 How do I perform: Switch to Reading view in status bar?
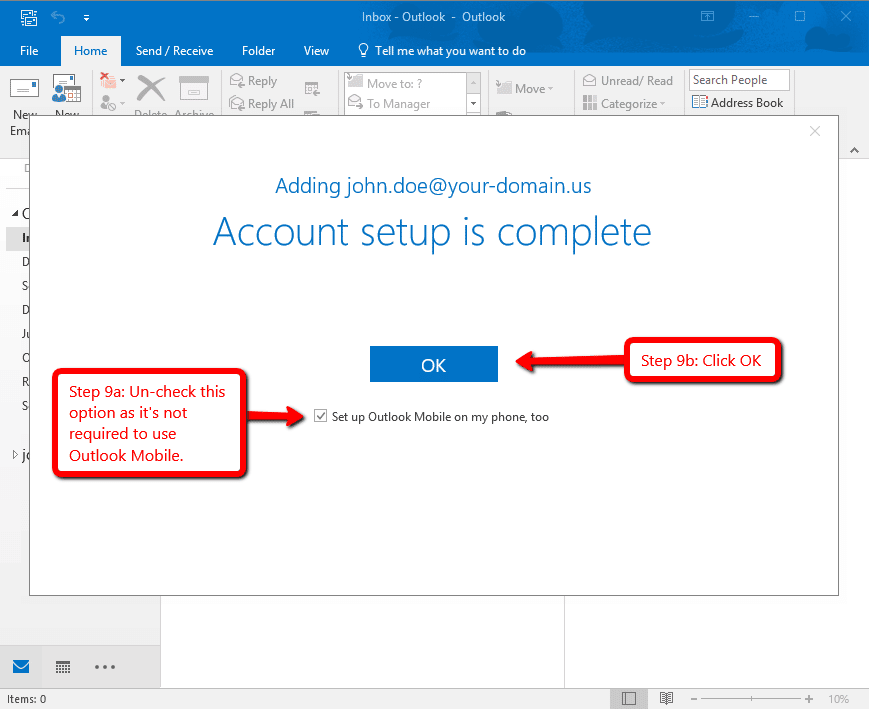tap(666, 698)
